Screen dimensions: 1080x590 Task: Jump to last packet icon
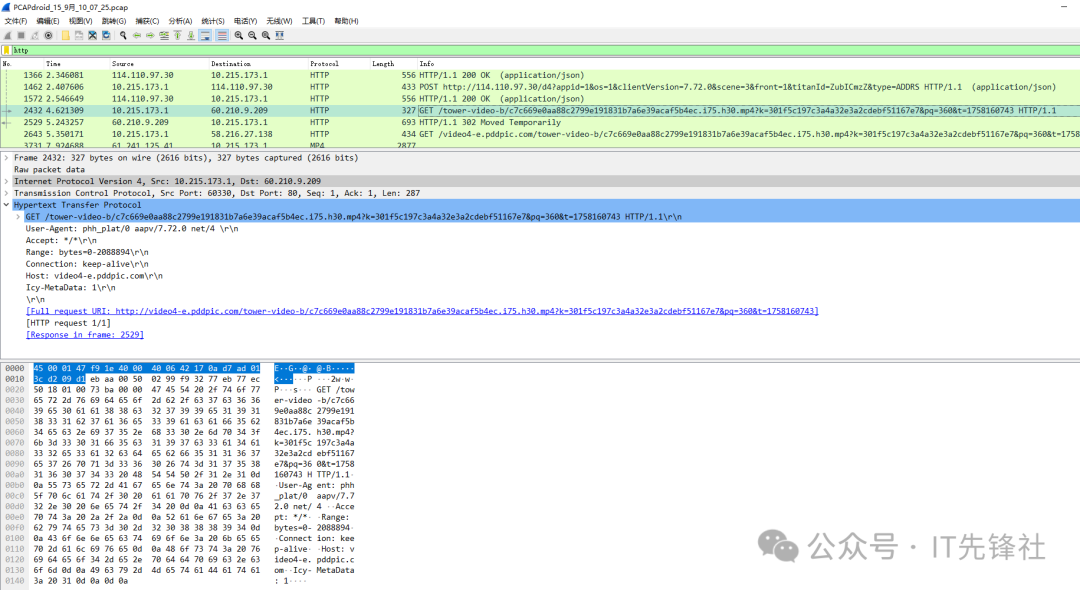(x=191, y=35)
